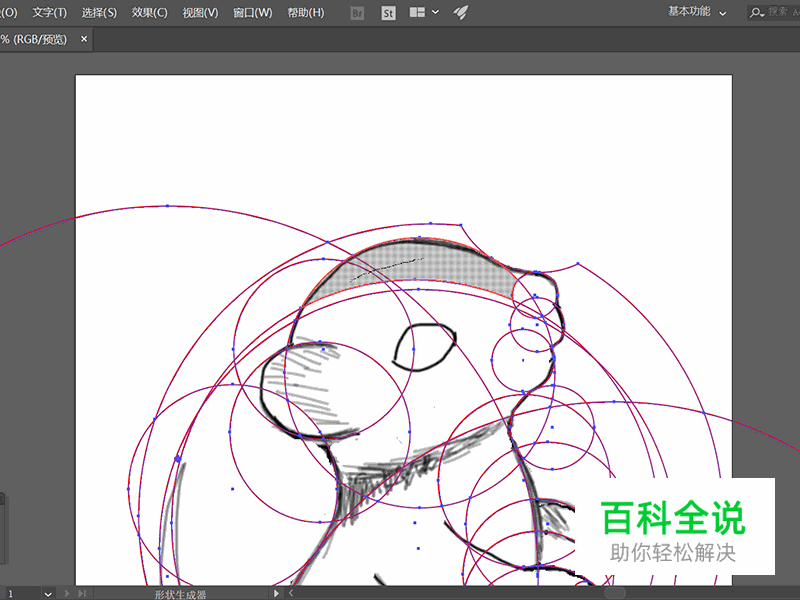Click the 形状生成器 status bar indicator

(180, 593)
